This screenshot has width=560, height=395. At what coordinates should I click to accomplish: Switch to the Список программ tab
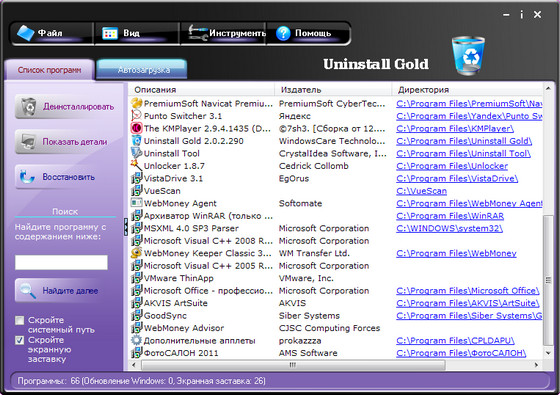[x=49, y=70]
